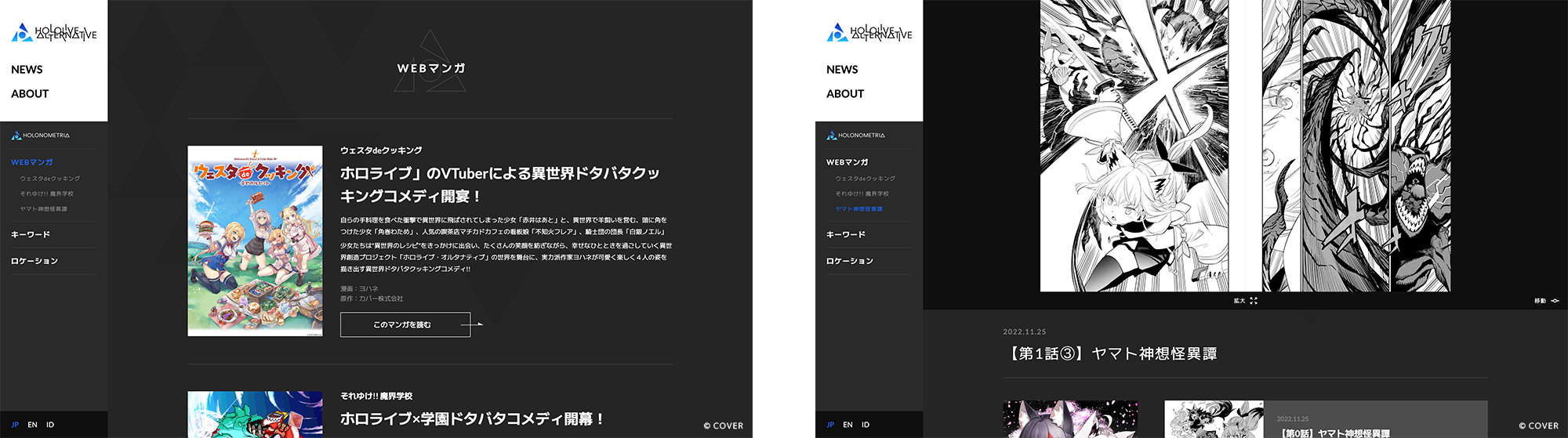Select highlighted ヤマト神想怪異譚 link on right page
This screenshot has width=1568, height=438.
[859, 209]
